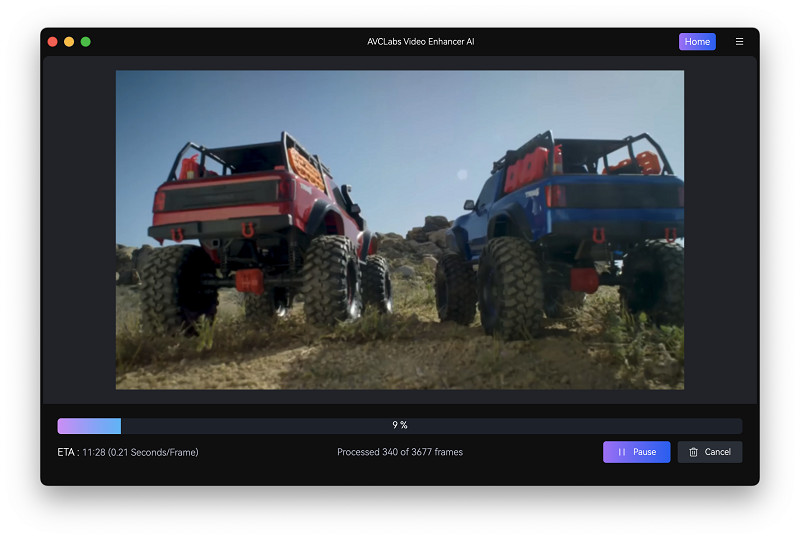800x539 pixels.
Task: Click the trash can icon on Cancel
Action: pyautogui.click(x=693, y=452)
